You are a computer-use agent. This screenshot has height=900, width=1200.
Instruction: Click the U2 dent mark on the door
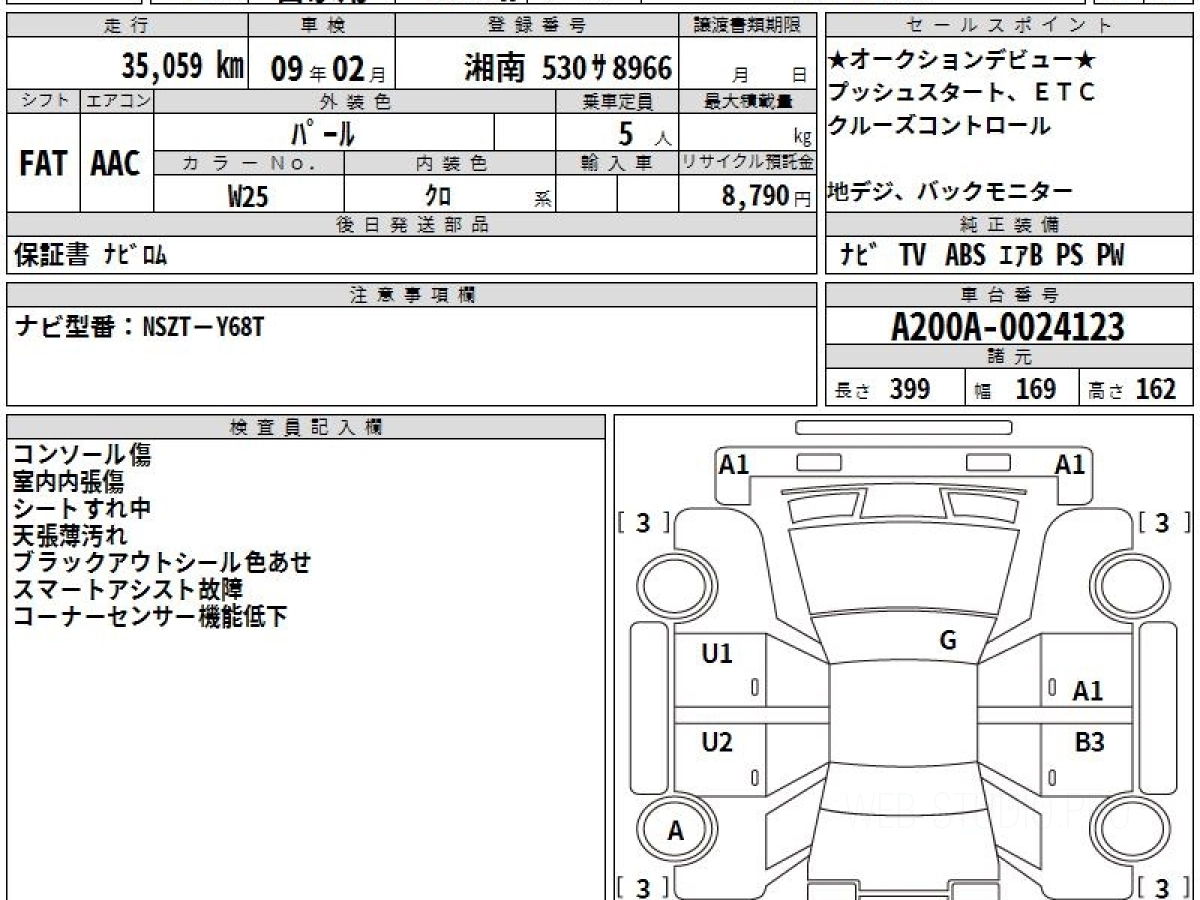pyautogui.click(x=717, y=742)
